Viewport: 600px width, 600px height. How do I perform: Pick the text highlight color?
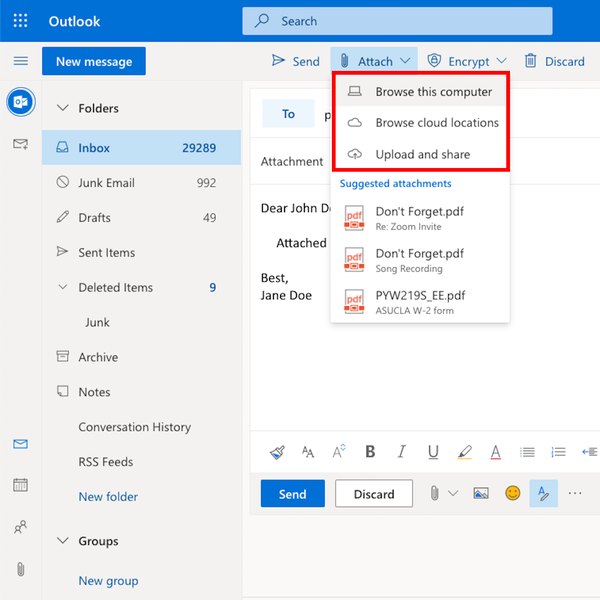tap(465, 452)
